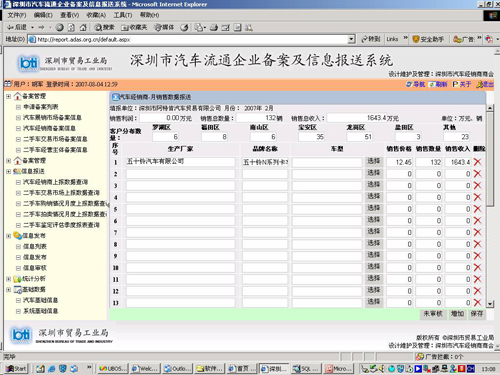
Task: Click the 未审核 button
Action: click(x=433, y=314)
